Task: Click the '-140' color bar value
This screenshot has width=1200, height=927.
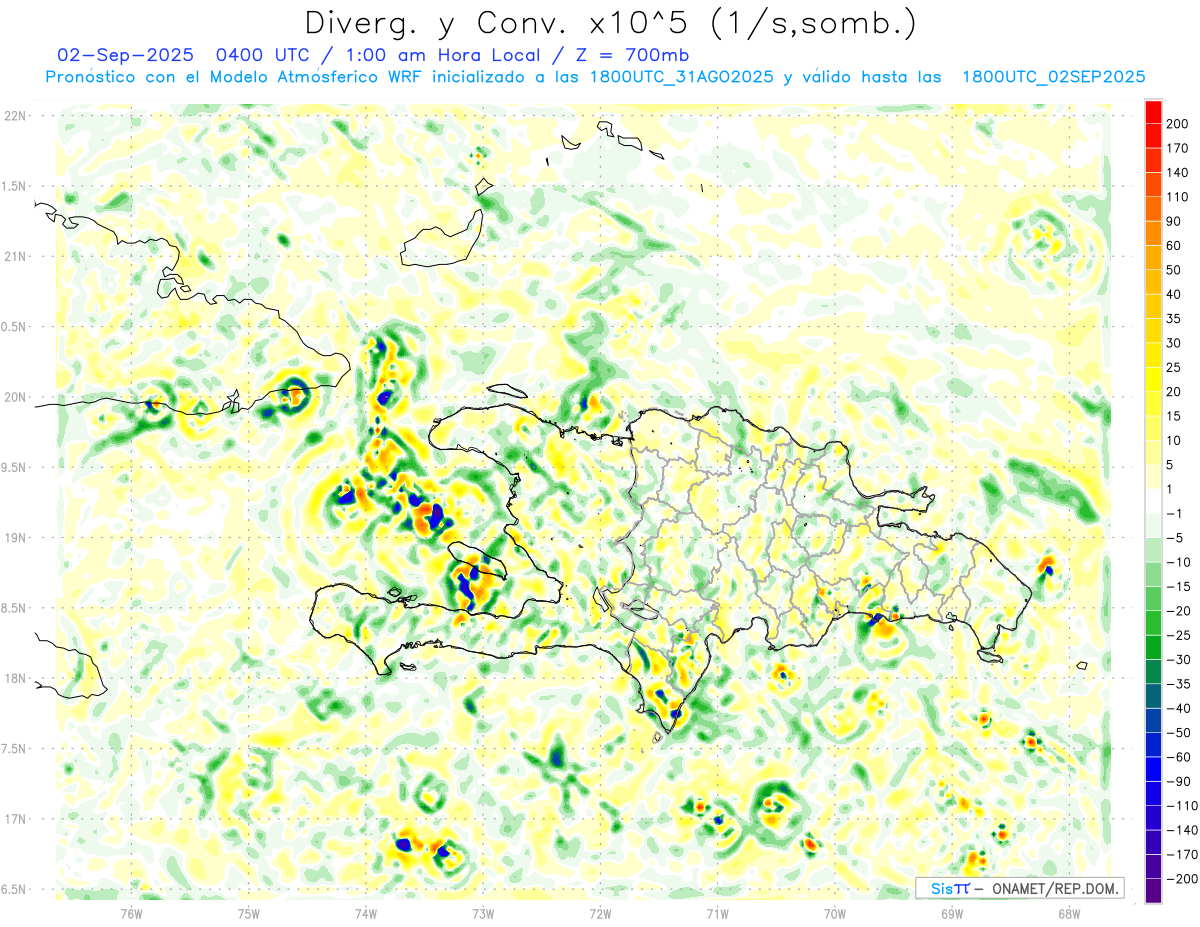Action: point(1181,830)
